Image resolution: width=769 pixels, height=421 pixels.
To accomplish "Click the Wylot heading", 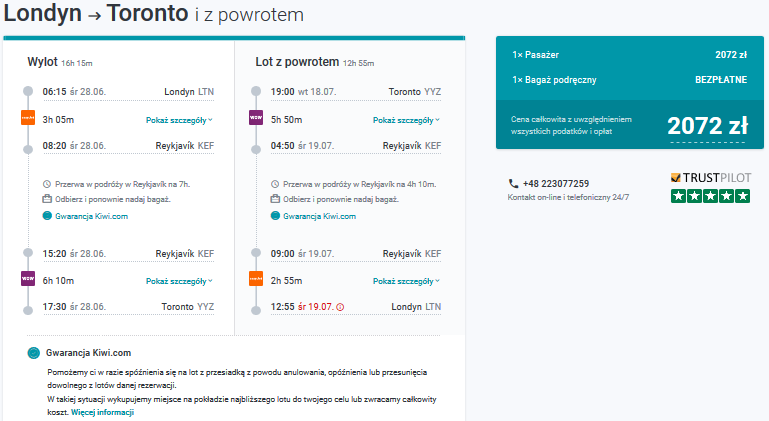I will pyautogui.click(x=42, y=62).
